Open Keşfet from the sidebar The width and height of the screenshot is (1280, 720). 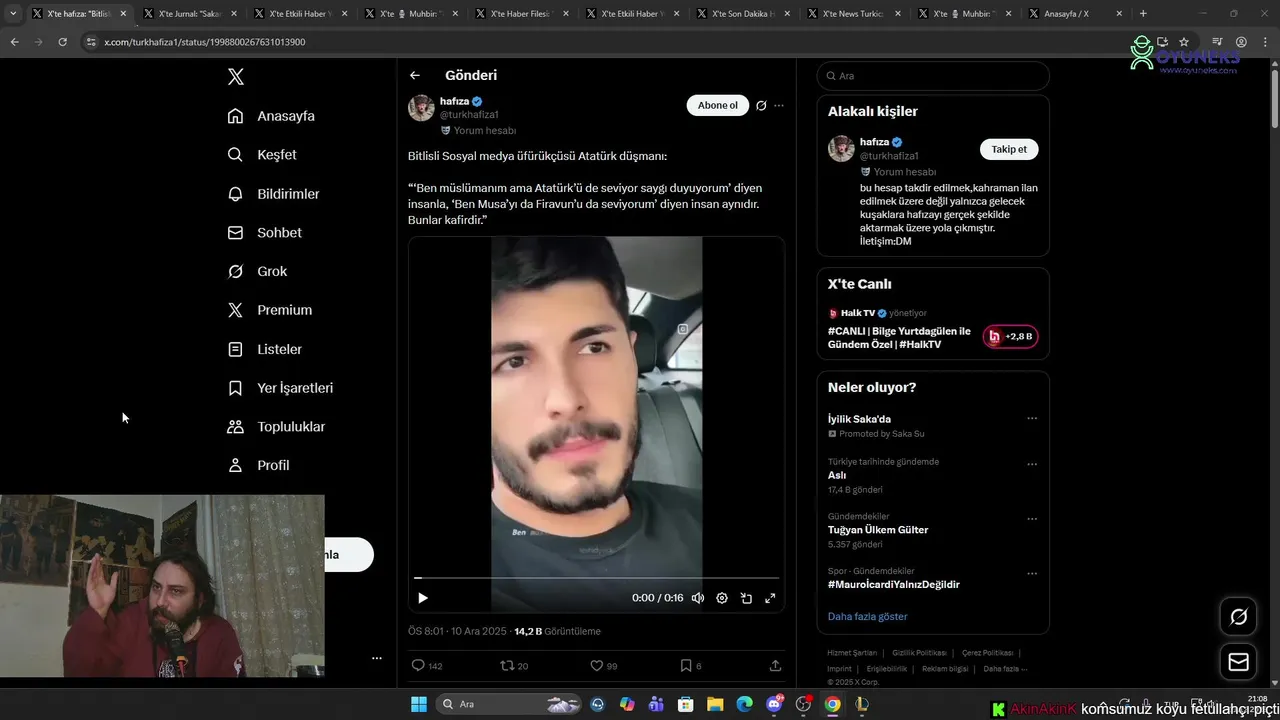pyautogui.click(x=262, y=155)
